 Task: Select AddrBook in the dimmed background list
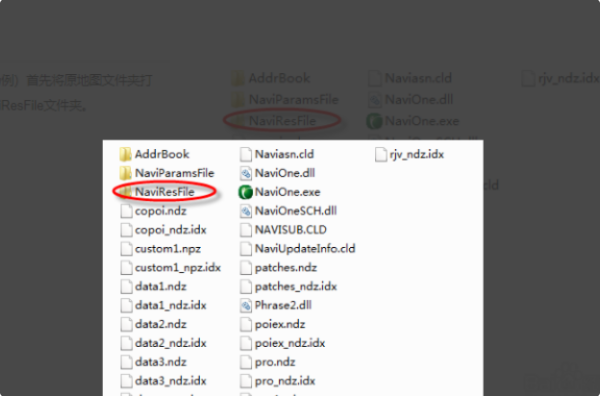pos(279,78)
